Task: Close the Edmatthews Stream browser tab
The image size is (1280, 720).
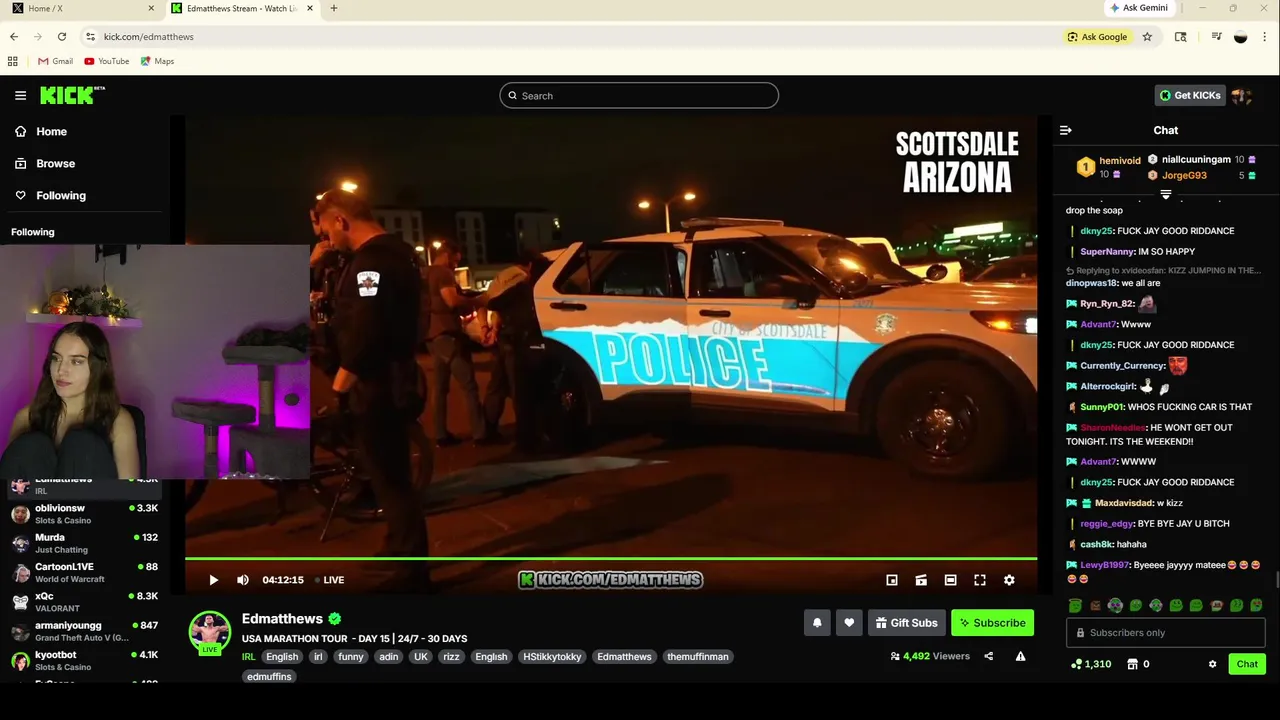Action: click(x=310, y=8)
